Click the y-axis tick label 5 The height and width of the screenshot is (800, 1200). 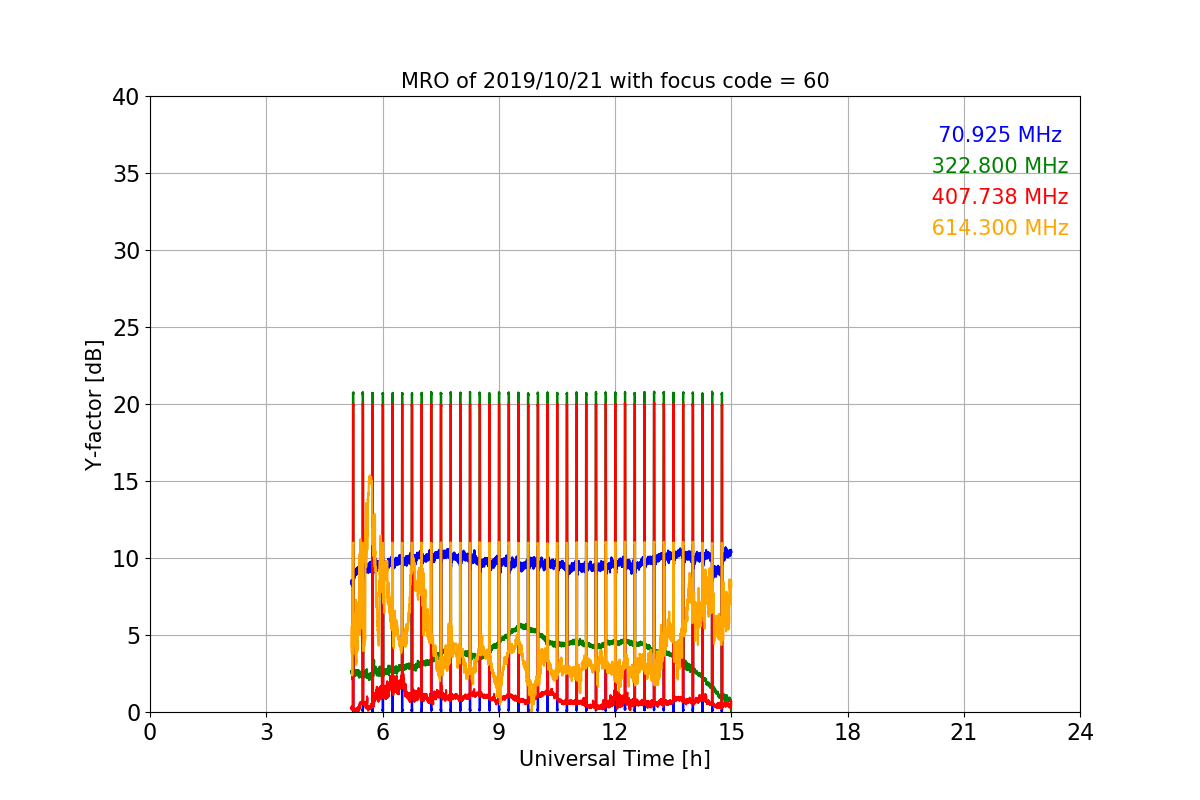click(x=133, y=636)
